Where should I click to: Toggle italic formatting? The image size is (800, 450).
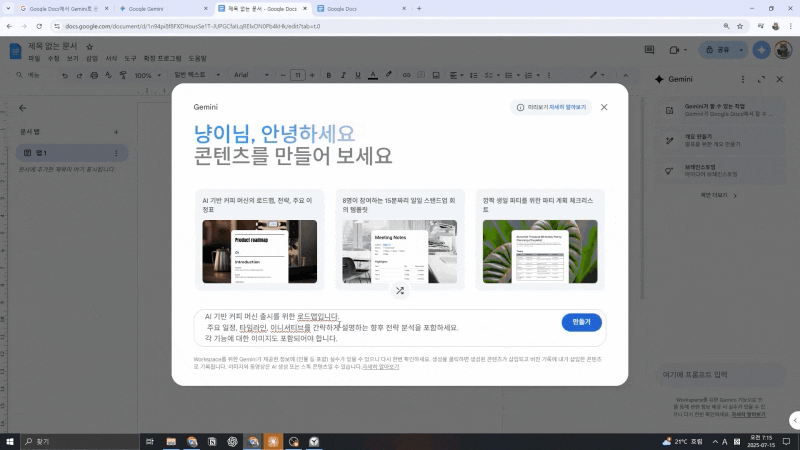coord(343,76)
